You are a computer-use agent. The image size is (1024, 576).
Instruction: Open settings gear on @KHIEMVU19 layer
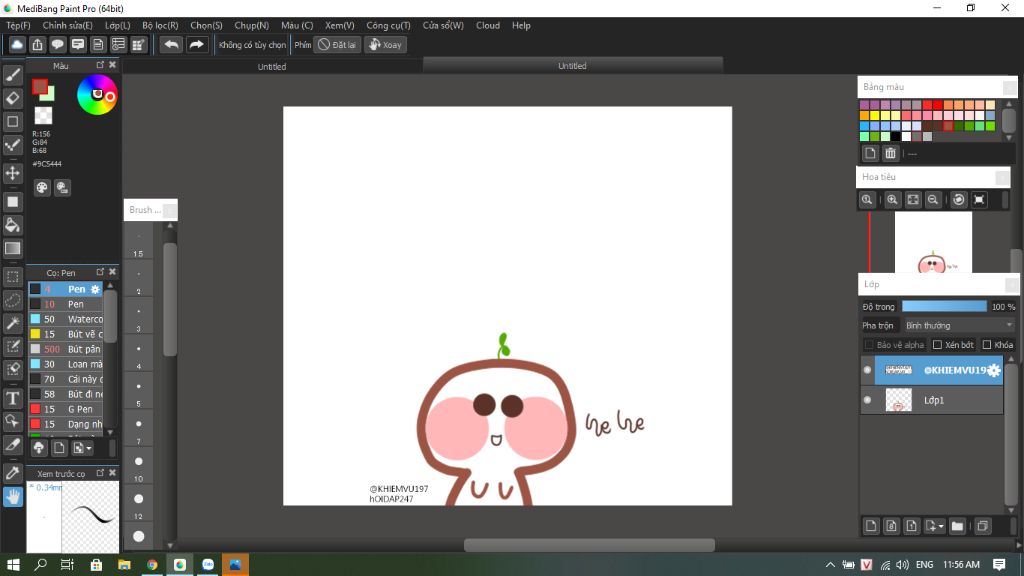click(x=993, y=370)
